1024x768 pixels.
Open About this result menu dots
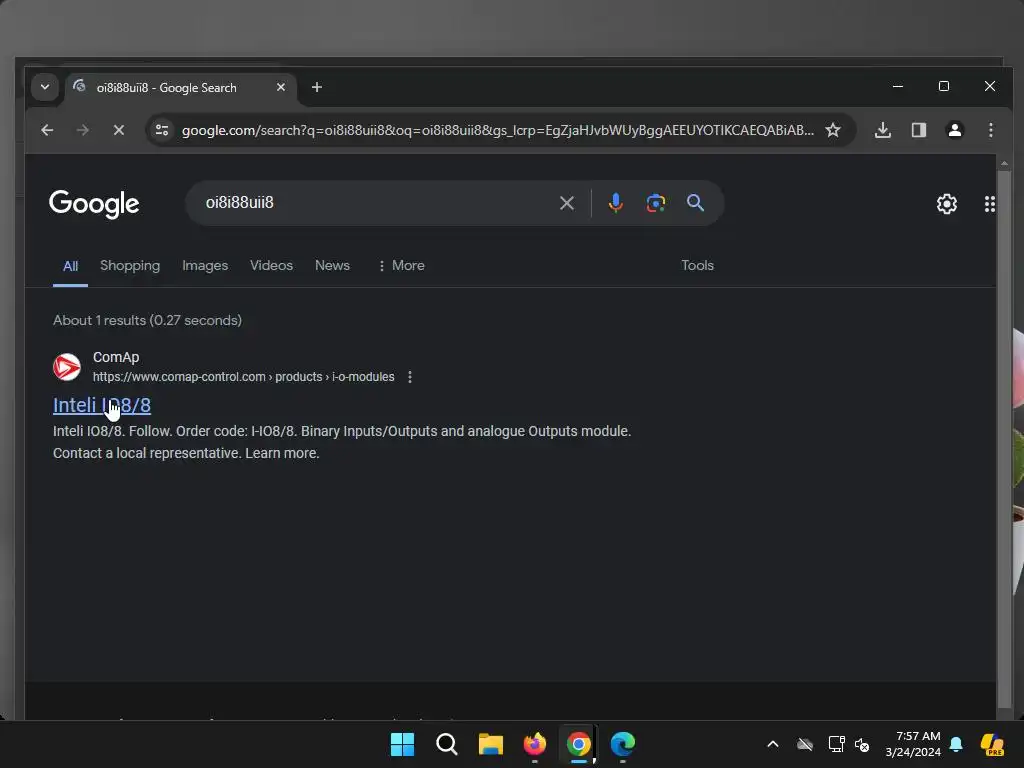[x=409, y=377]
